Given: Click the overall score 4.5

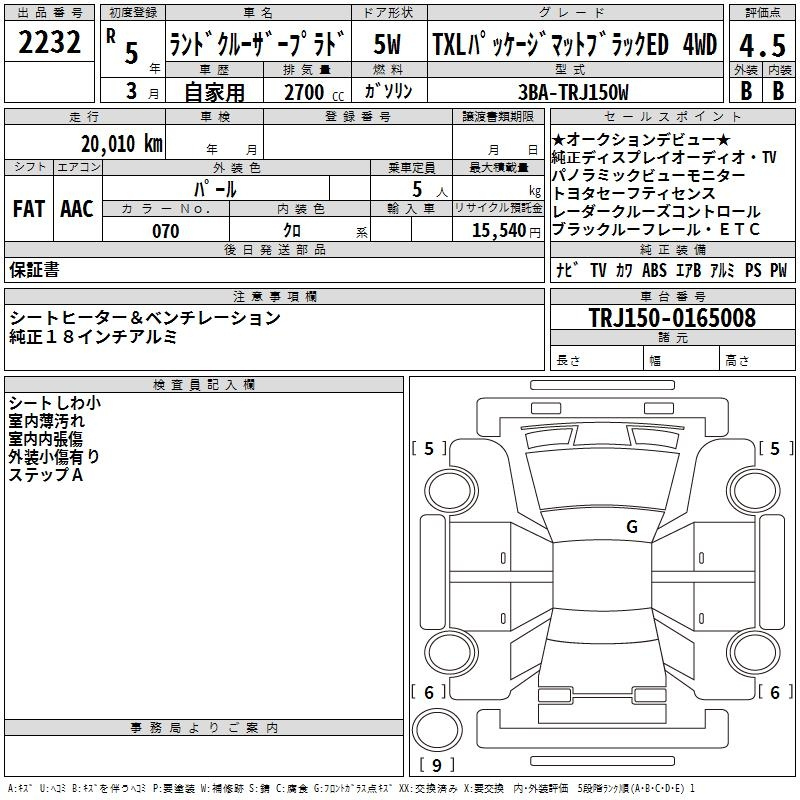Looking at the screenshot, I should click(762, 45).
